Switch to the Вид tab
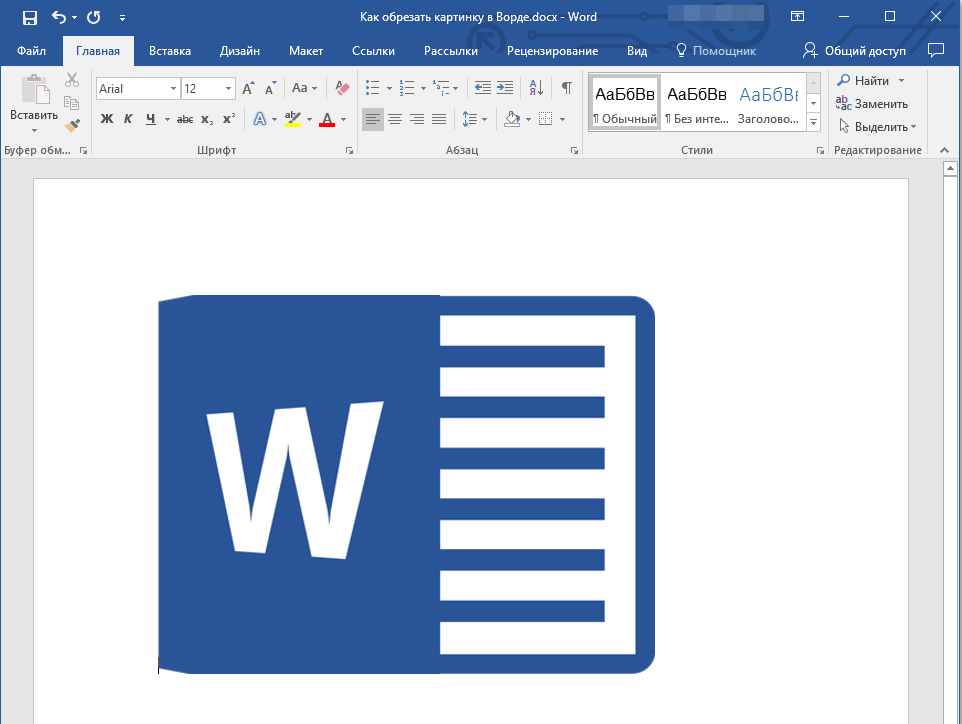 637,51
